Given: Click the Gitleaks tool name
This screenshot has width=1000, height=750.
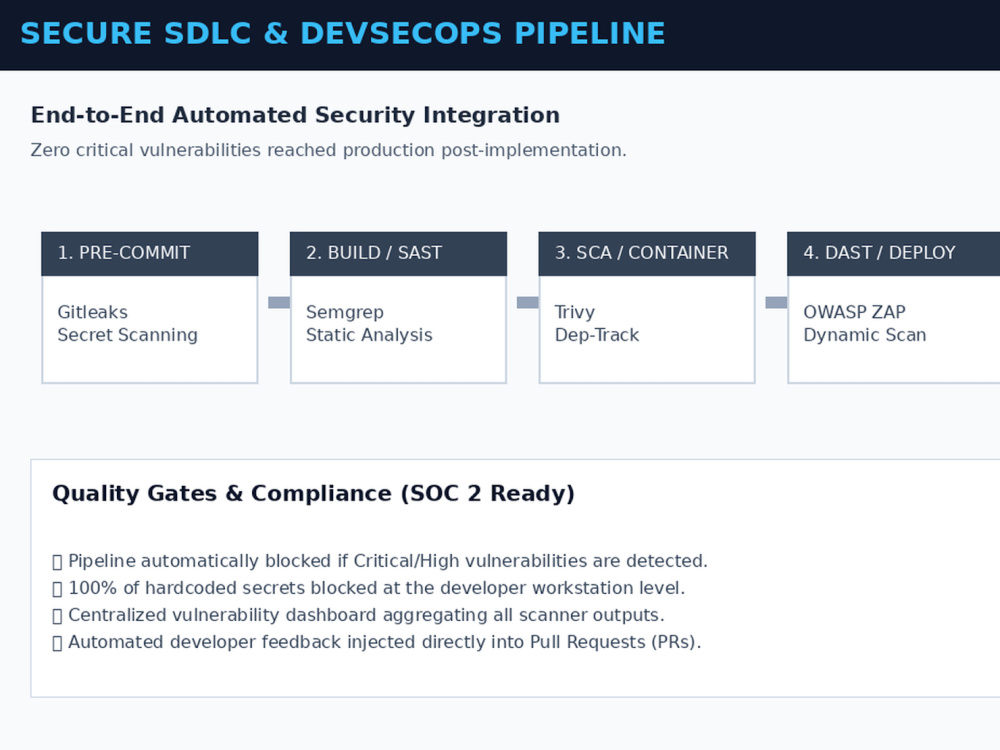Looking at the screenshot, I should (x=92, y=312).
